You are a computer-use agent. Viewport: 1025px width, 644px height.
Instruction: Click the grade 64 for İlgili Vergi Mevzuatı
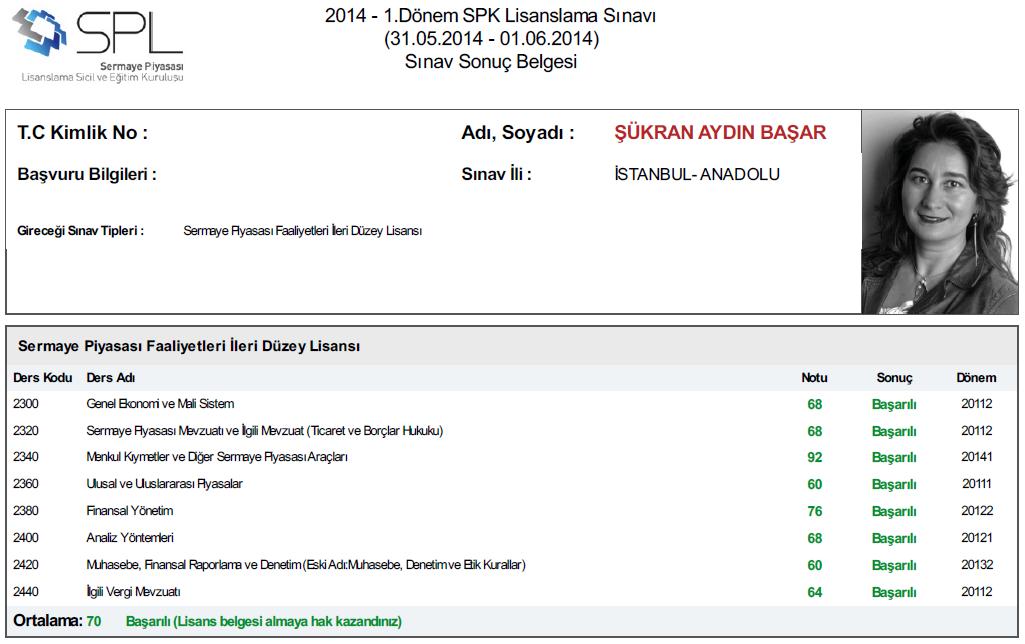[x=815, y=592]
